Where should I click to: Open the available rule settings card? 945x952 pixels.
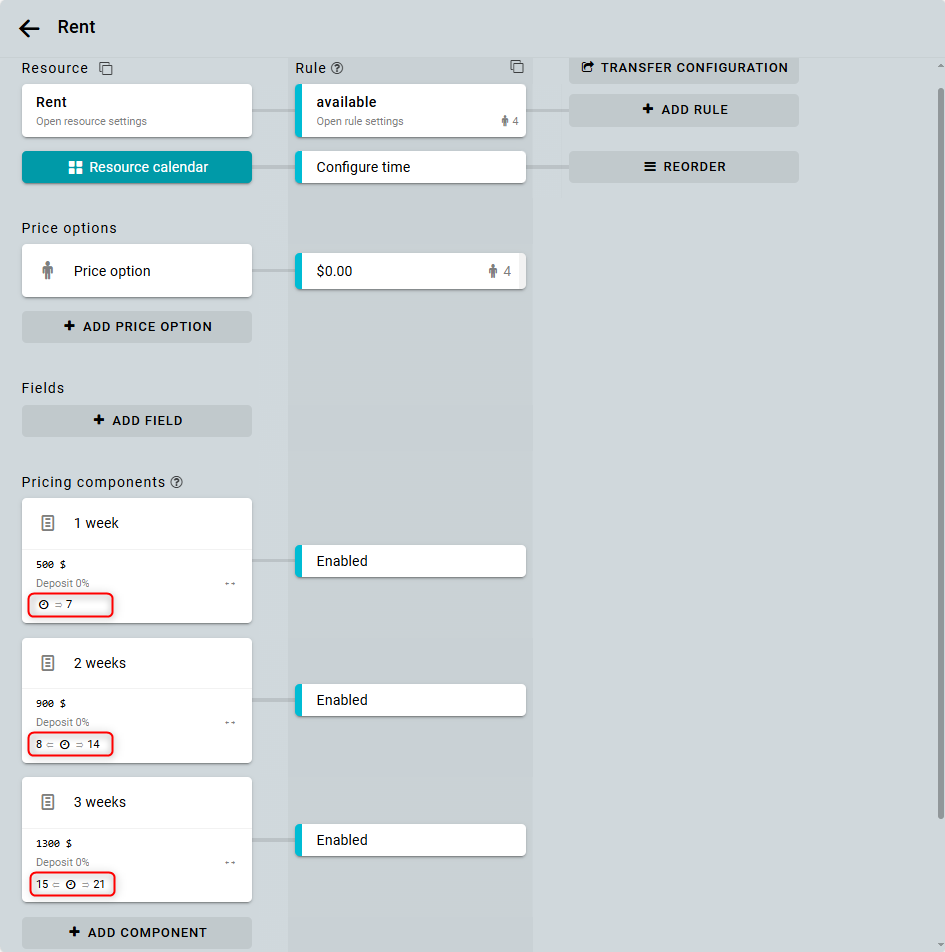click(411, 110)
